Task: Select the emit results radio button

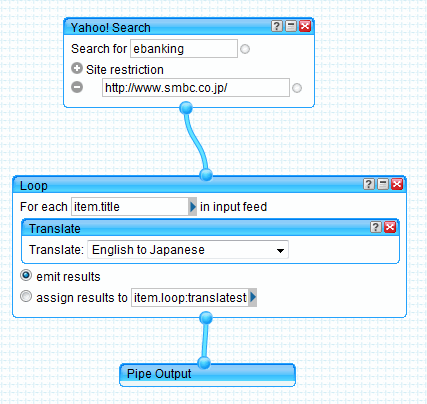Action: (26, 276)
